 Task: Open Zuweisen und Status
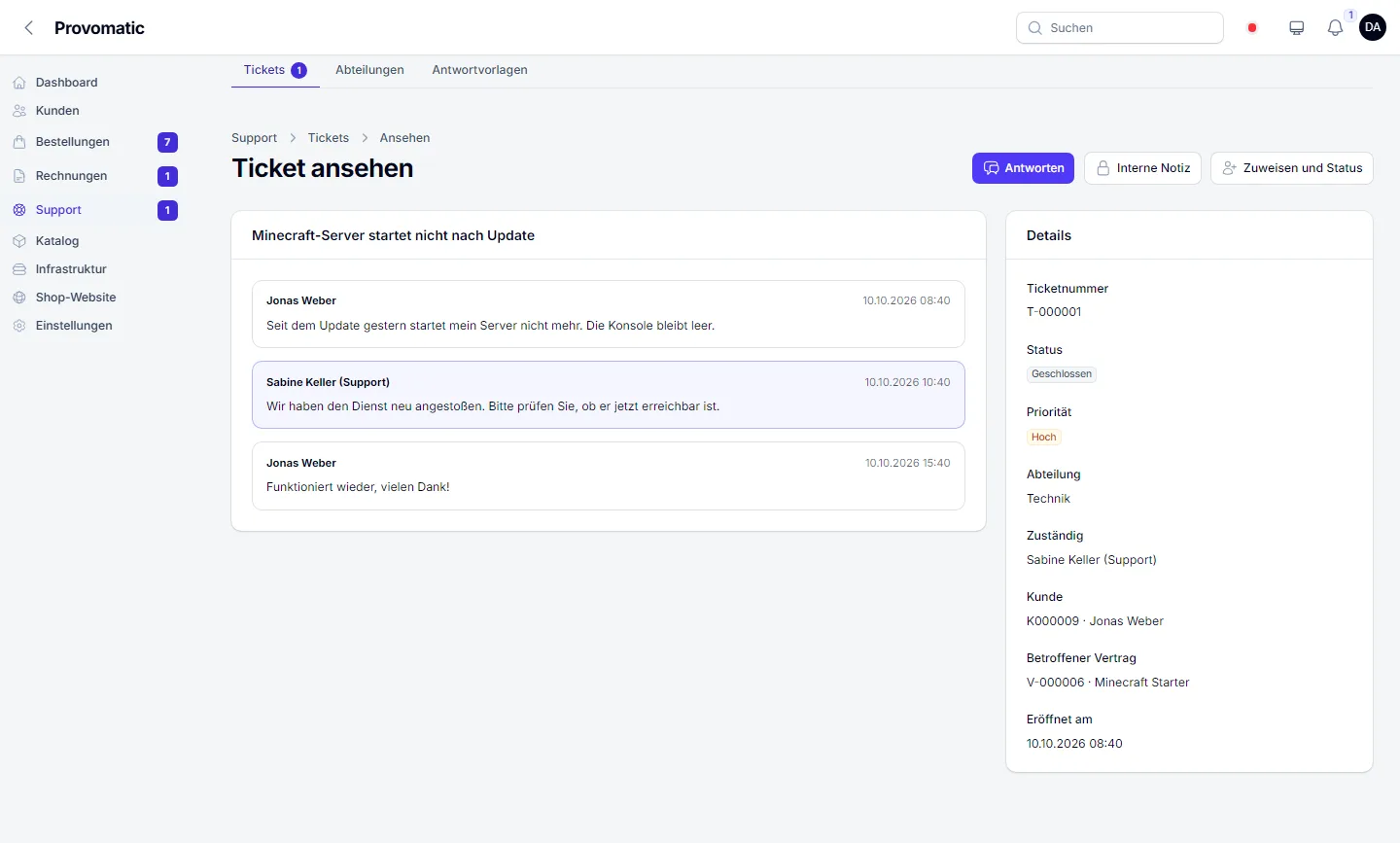point(1291,168)
